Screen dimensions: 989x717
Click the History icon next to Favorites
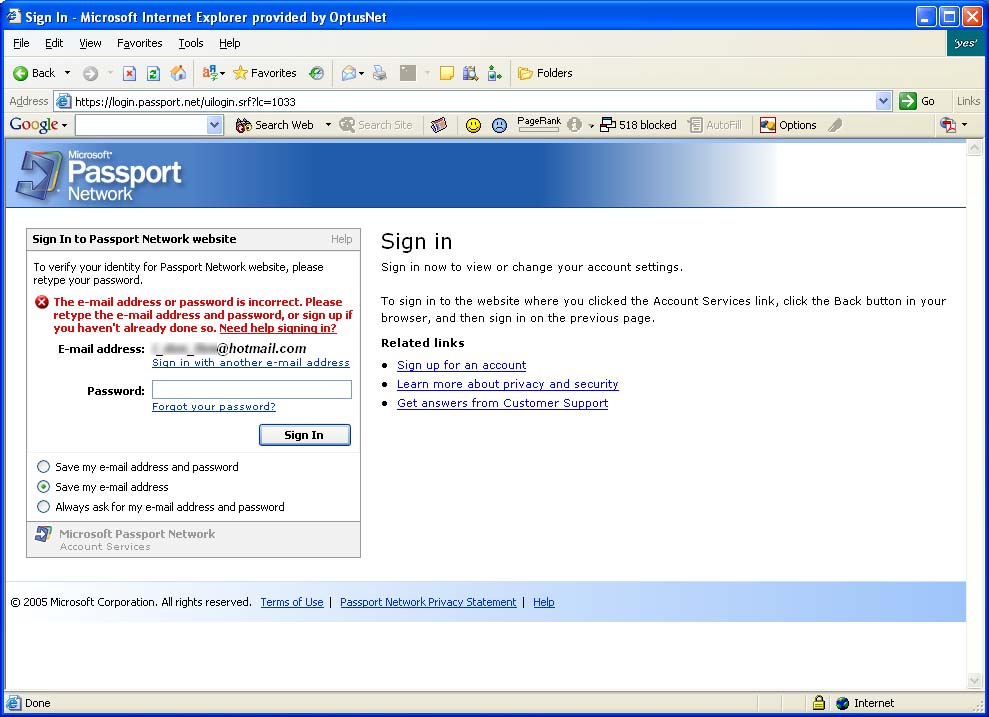point(316,73)
